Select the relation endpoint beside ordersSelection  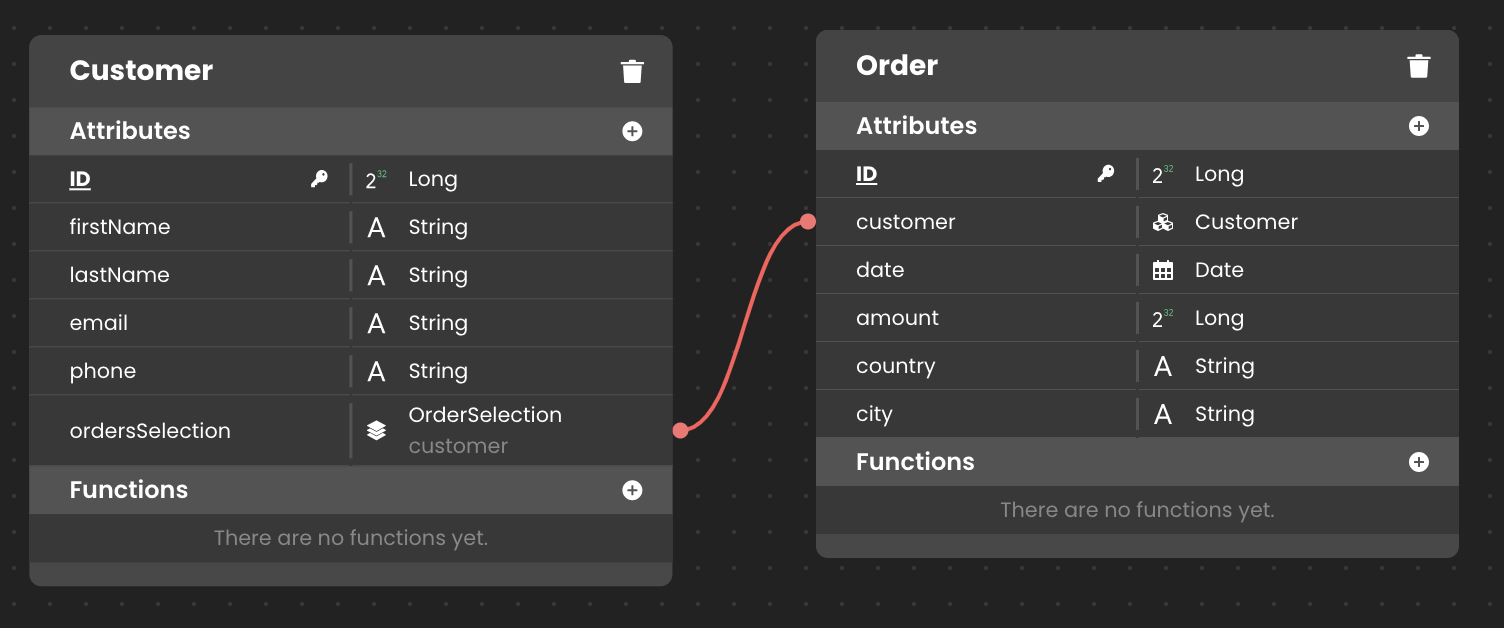tap(681, 430)
